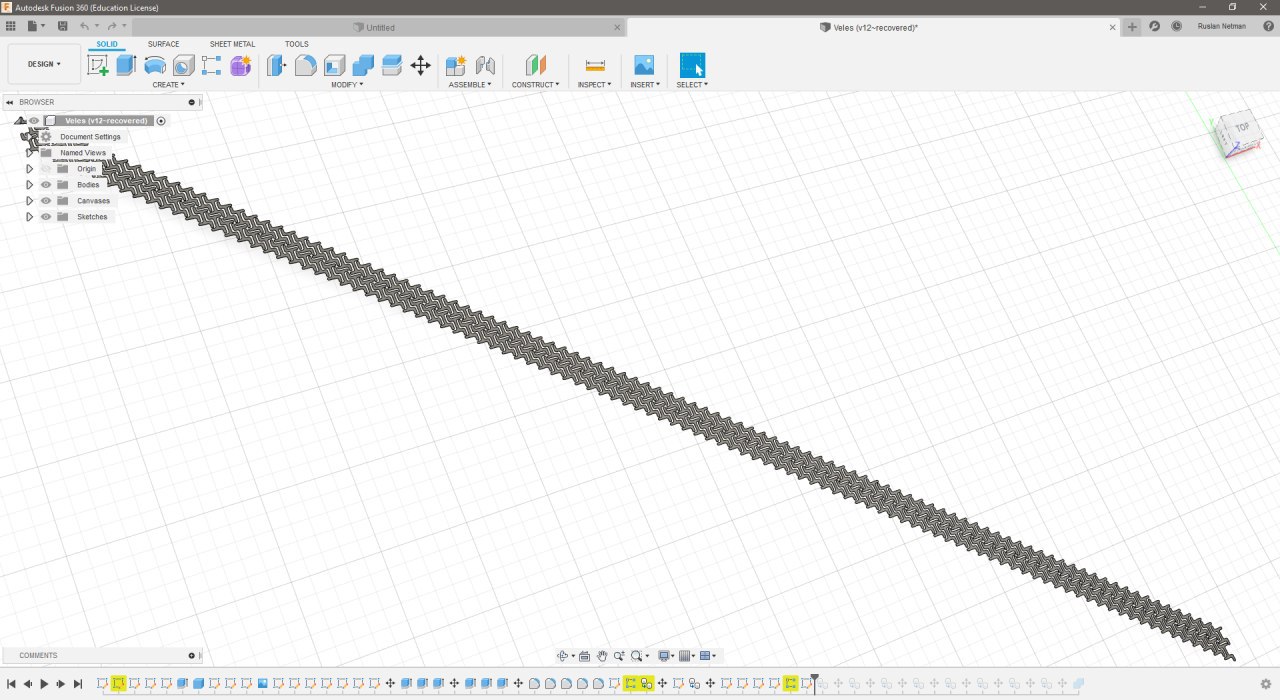Select the Extrude tool in Create

pyautogui.click(x=126, y=66)
